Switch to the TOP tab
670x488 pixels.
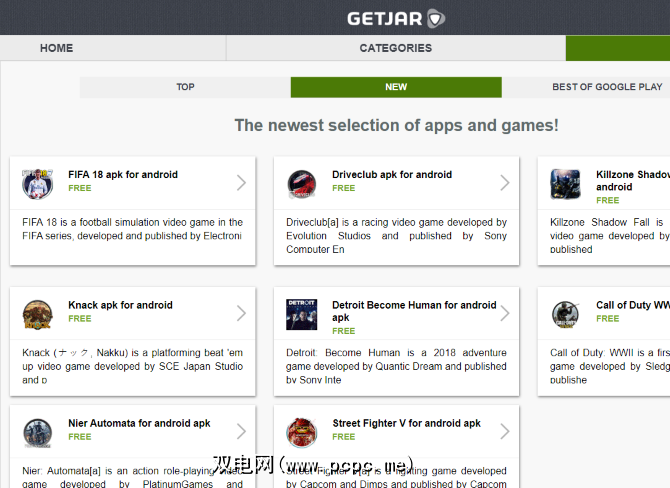click(x=185, y=87)
